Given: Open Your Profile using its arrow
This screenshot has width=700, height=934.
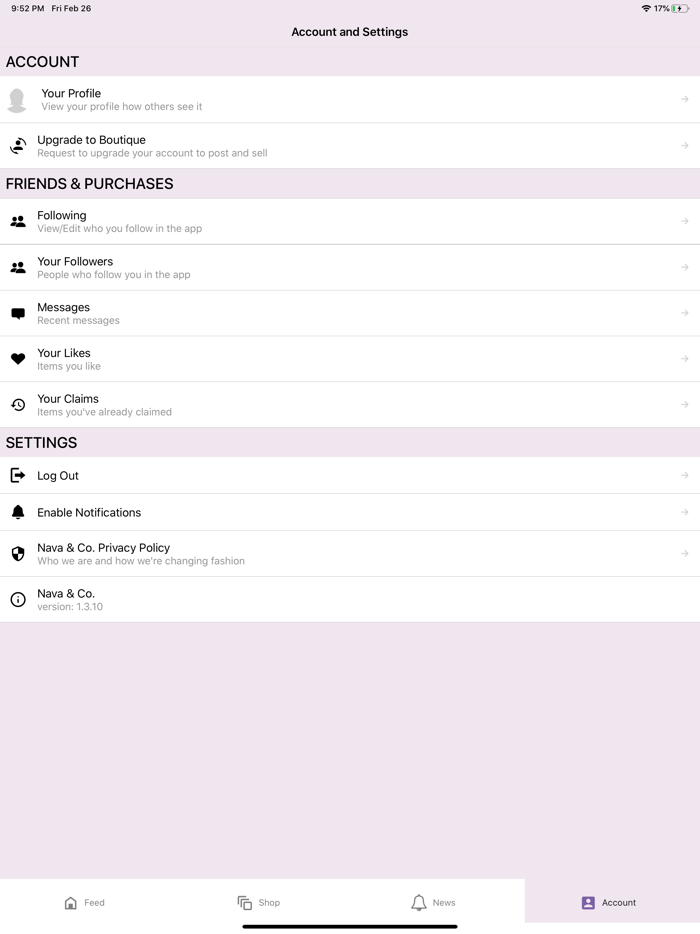Looking at the screenshot, I should pyautogui.click(x=685, y=100).
